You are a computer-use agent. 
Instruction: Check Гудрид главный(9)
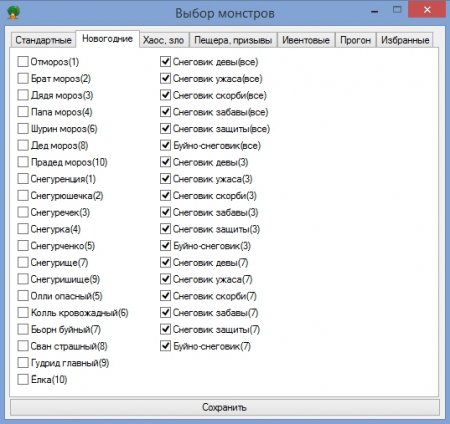(23, 363)
